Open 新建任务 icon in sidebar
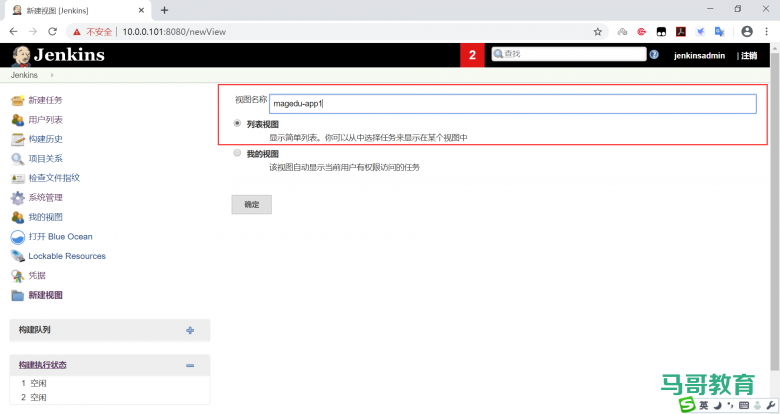The image size is (780, 414). pyautogui.click(x=17, y=101)
